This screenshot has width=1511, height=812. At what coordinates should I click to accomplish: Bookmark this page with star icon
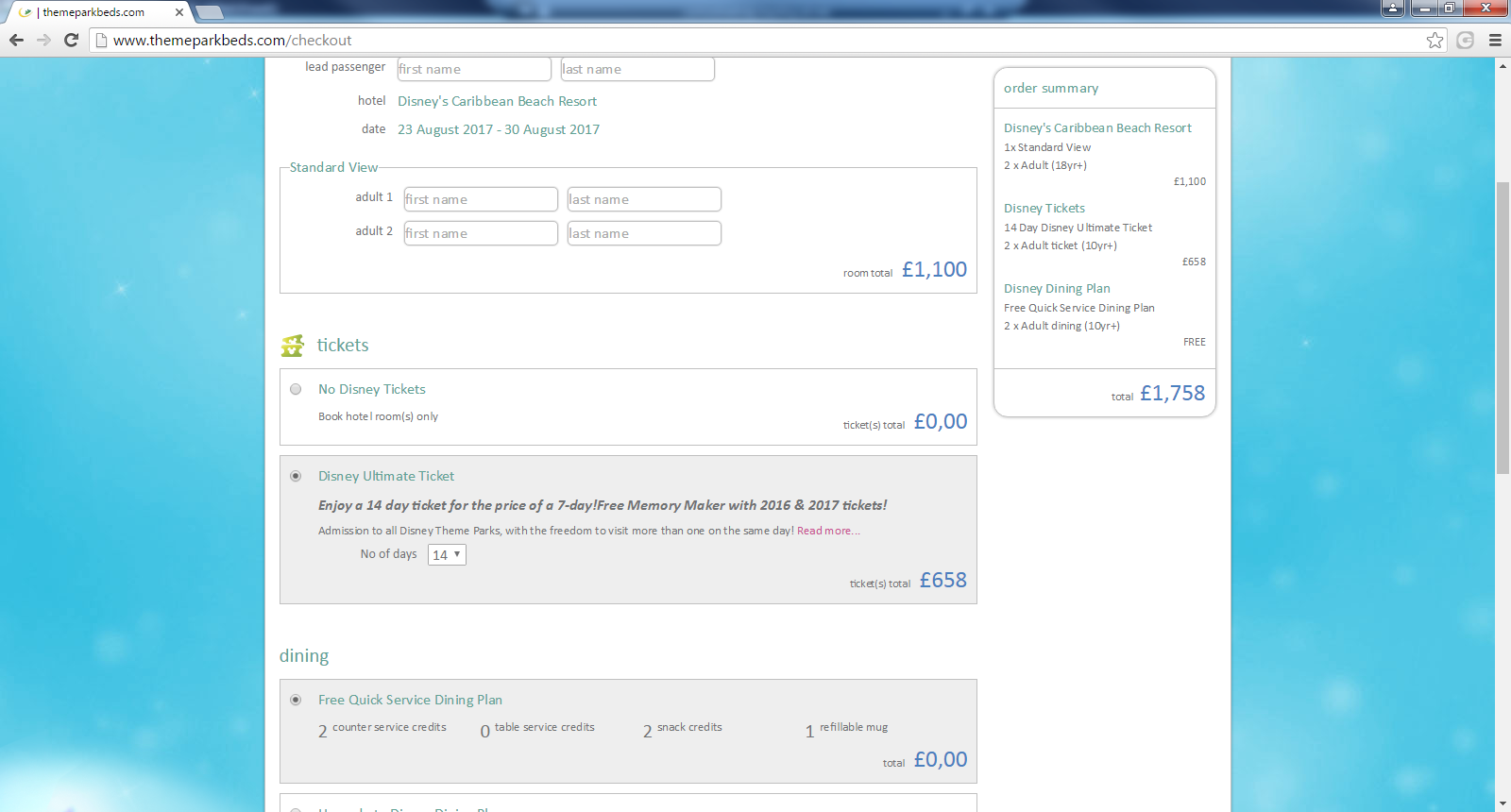pos(1435,40)
